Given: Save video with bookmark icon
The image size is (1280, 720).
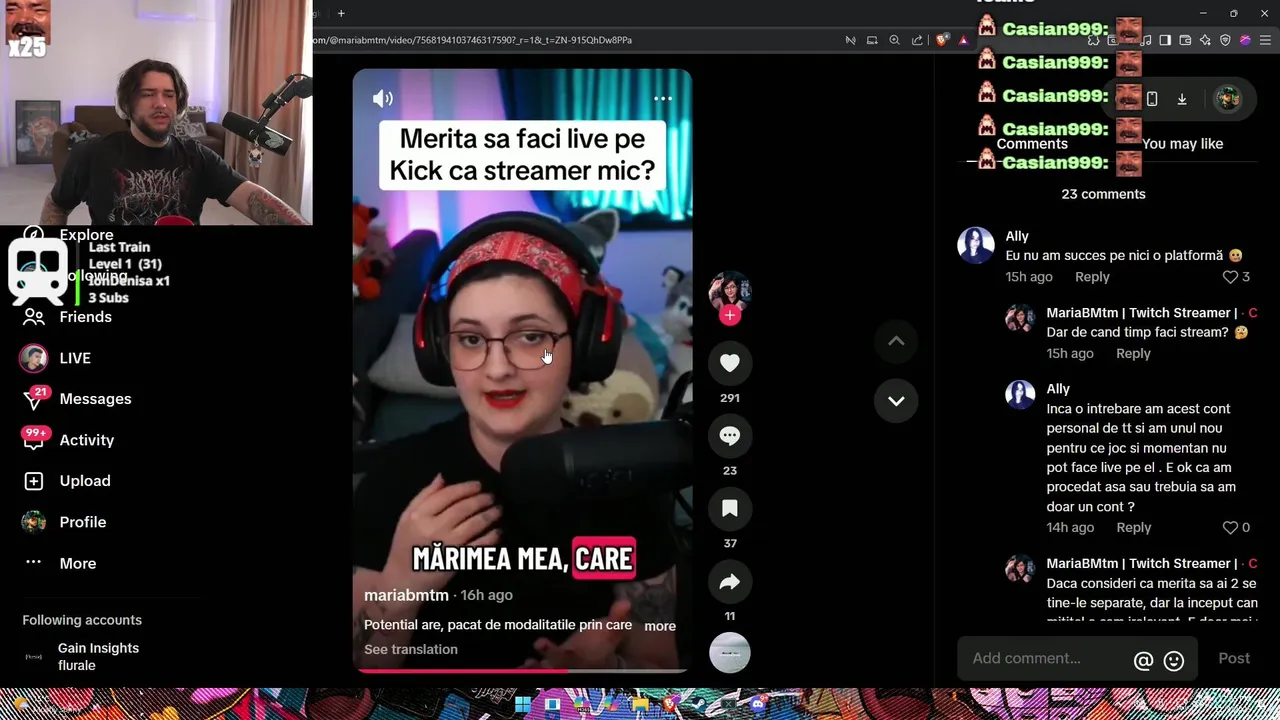Looking at the screenshot, I should (x=730, y=509).
